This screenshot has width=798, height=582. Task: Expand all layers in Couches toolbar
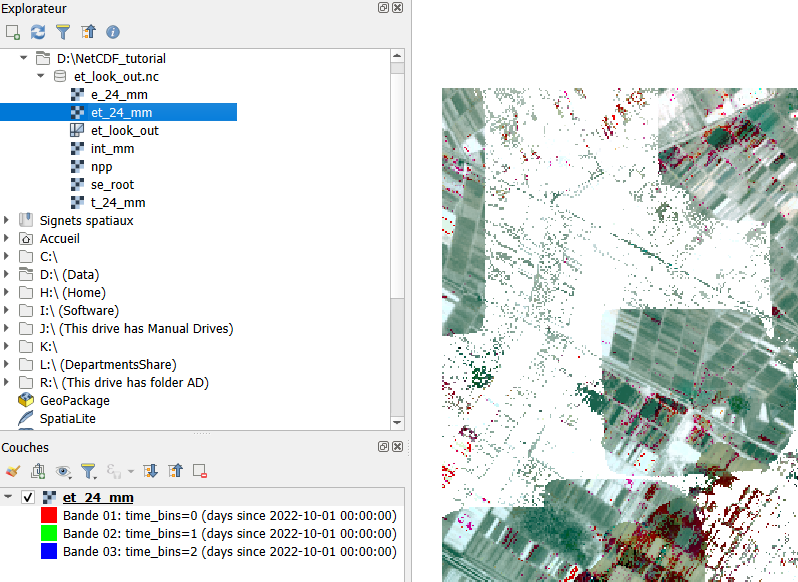[x=151, y=471]
